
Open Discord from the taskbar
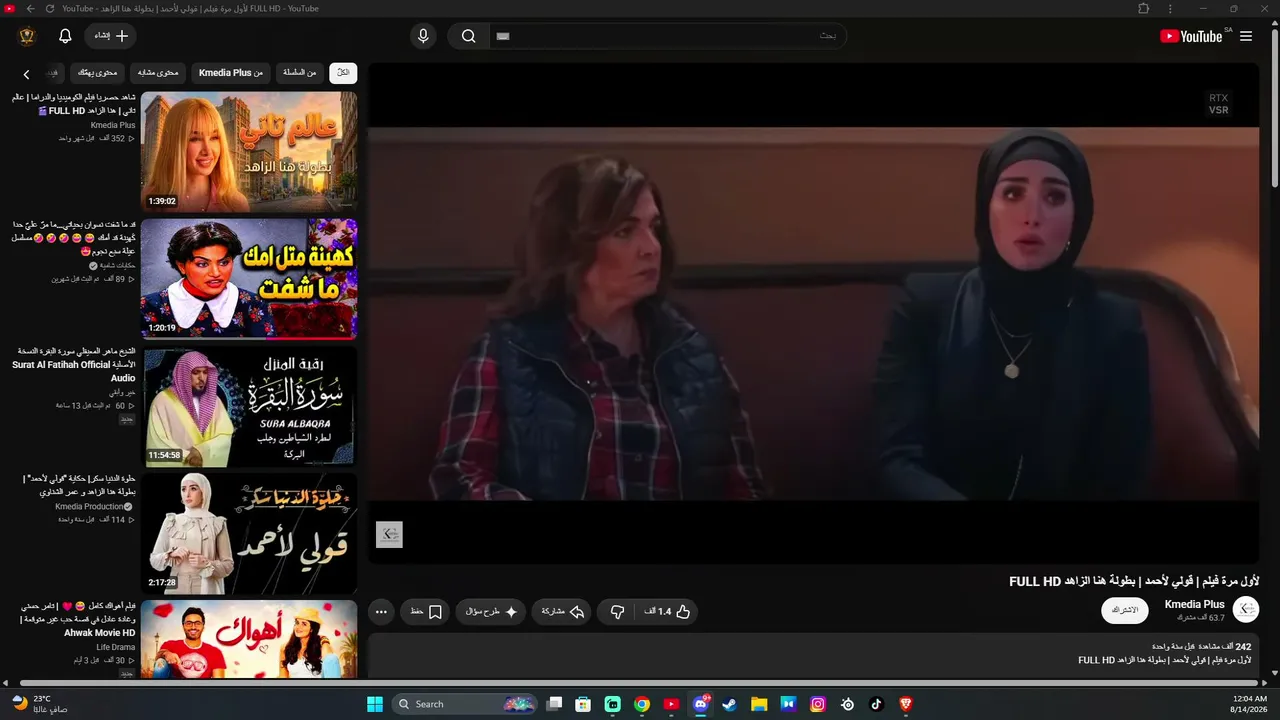click(x=701, y=704)
